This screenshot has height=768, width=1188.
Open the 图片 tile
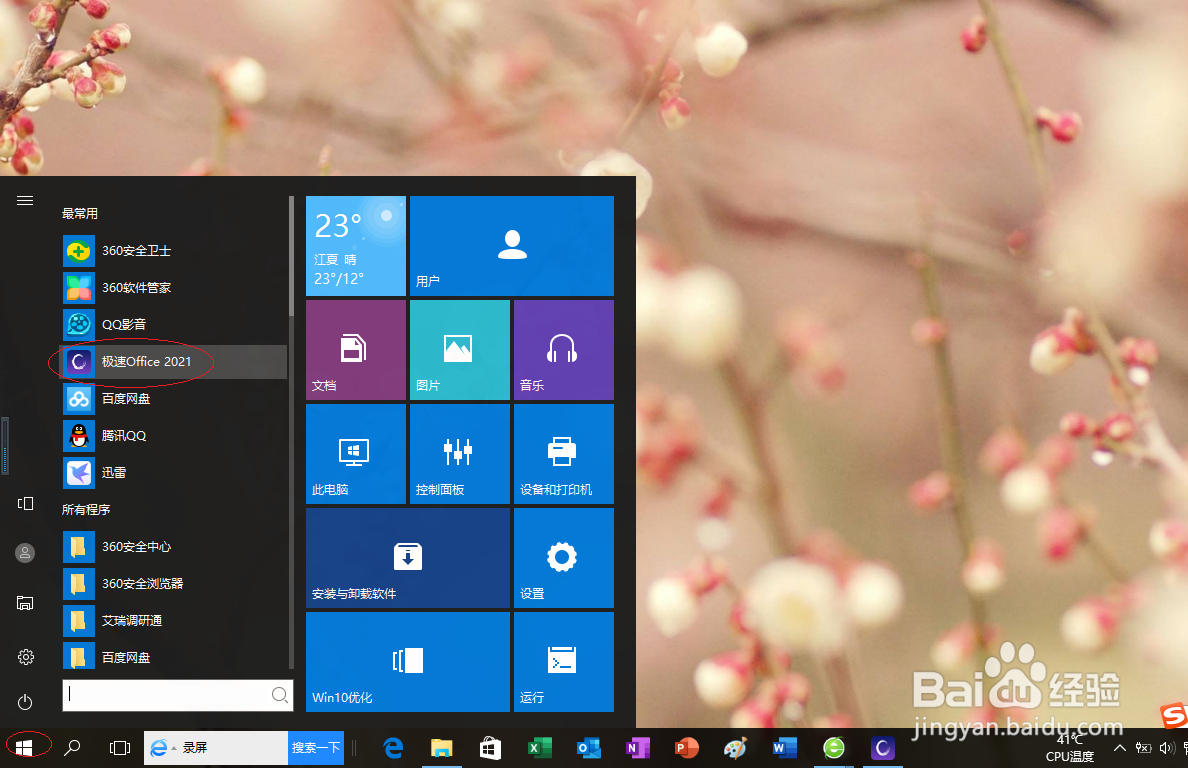(460, 350)
